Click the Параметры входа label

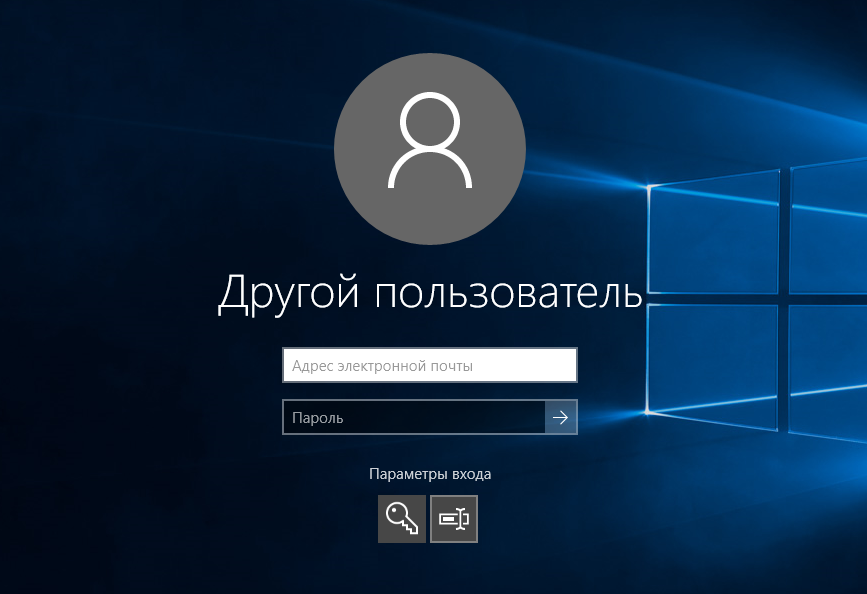[430, 474]
